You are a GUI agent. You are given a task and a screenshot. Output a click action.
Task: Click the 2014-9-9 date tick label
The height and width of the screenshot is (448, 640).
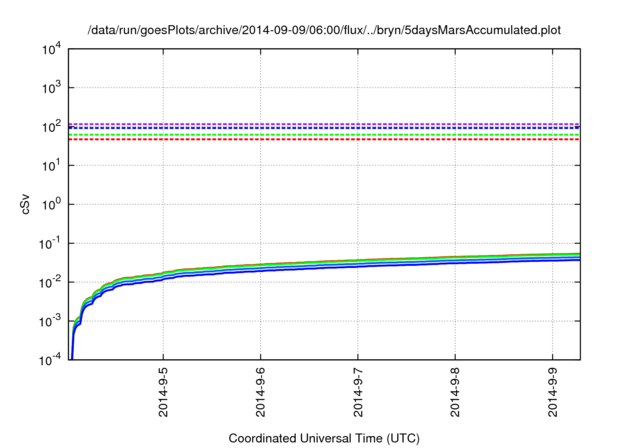click(x=553, y=392)
